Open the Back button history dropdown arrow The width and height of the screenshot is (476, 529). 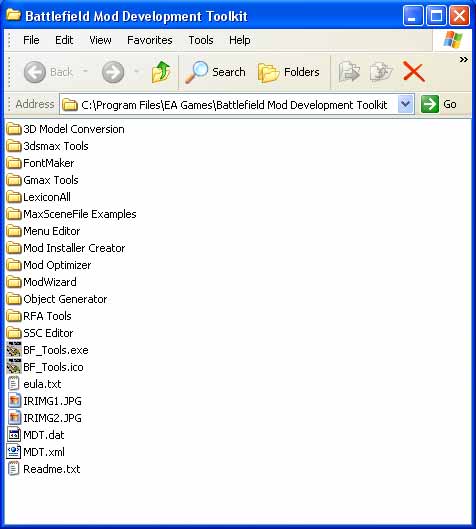85,71
